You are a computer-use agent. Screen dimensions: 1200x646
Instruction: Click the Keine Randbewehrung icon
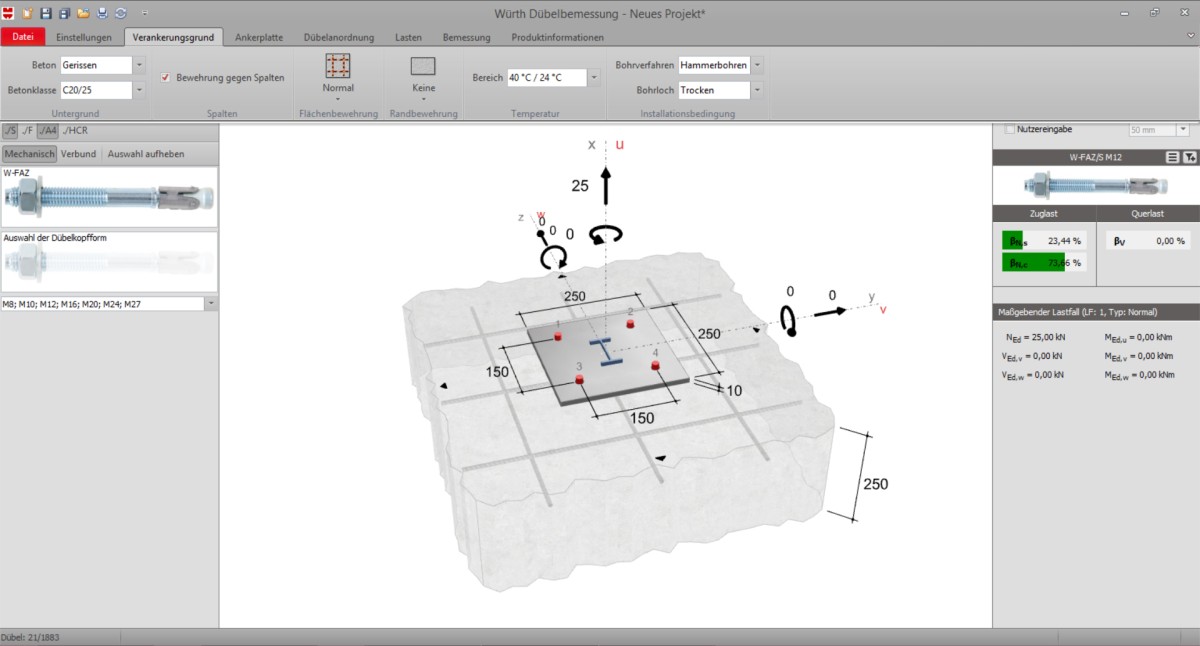pyautogui.click(x=423, y=66)
